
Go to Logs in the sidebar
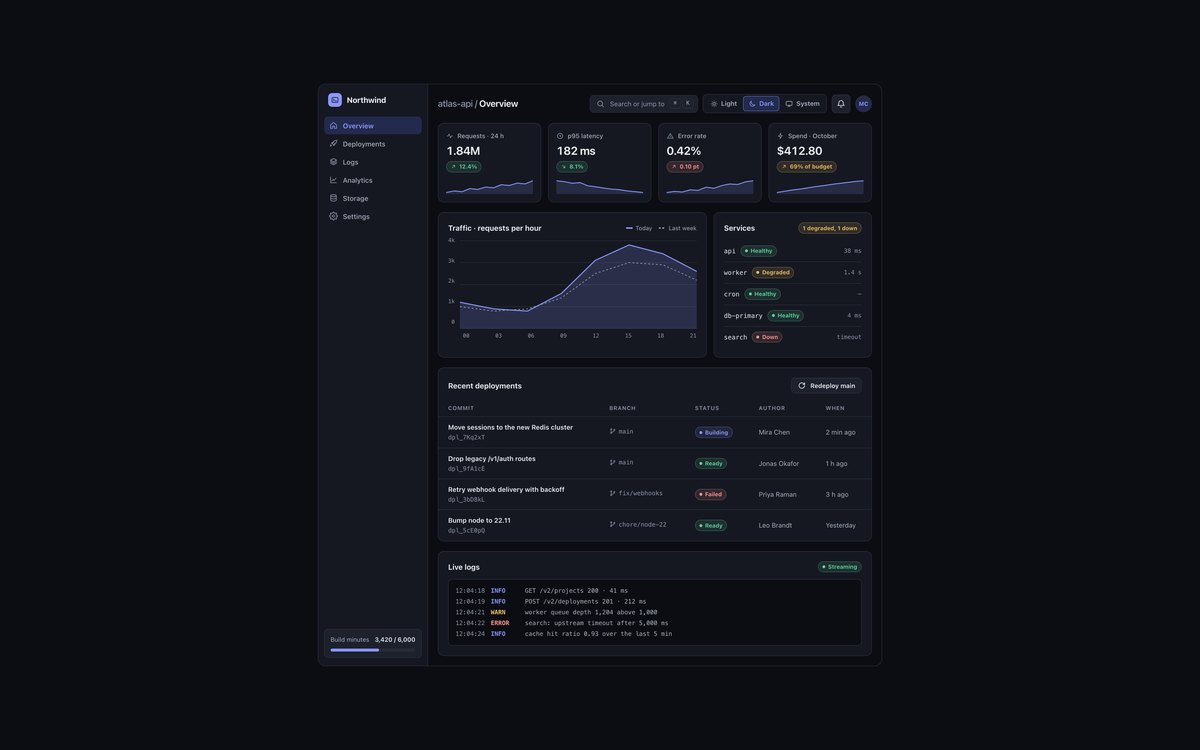coord(373,162)
